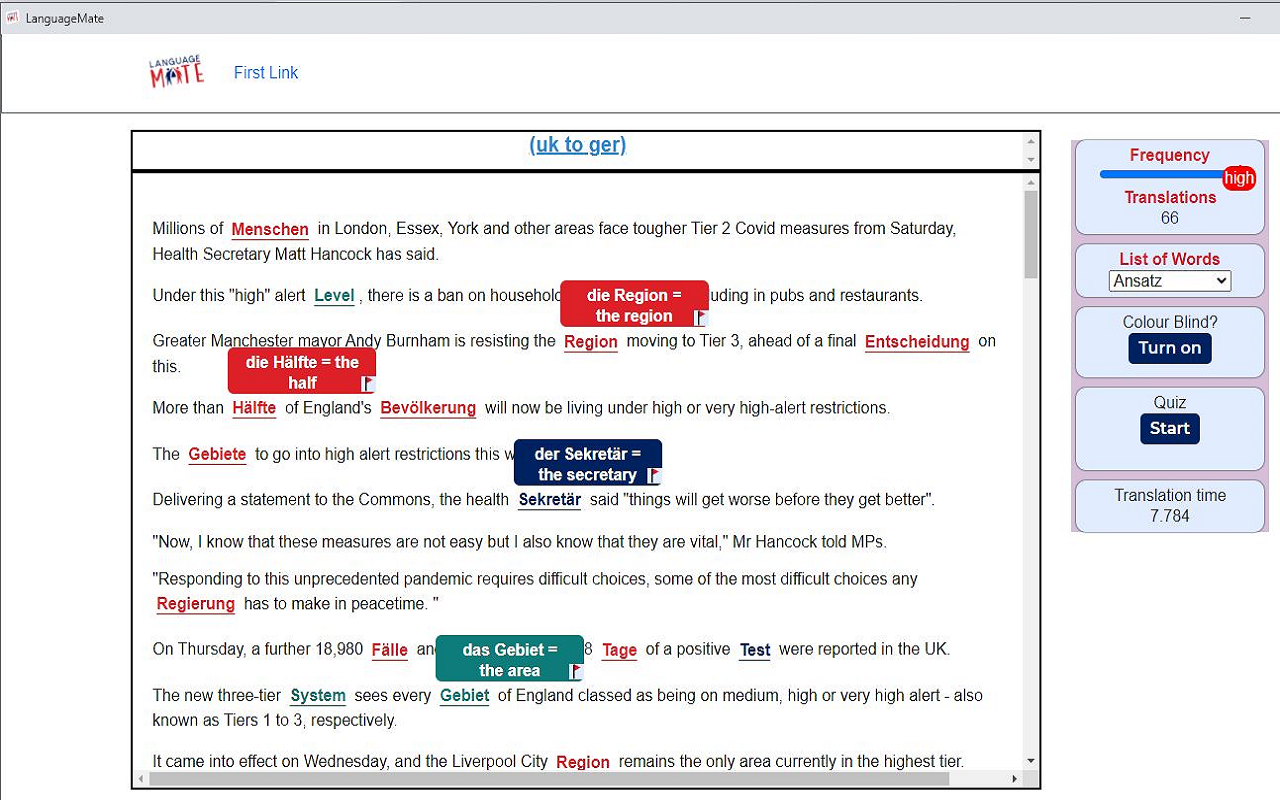Click the translated word 'Regierung'
Screen dimensions: 1280x800
[196, 604]
